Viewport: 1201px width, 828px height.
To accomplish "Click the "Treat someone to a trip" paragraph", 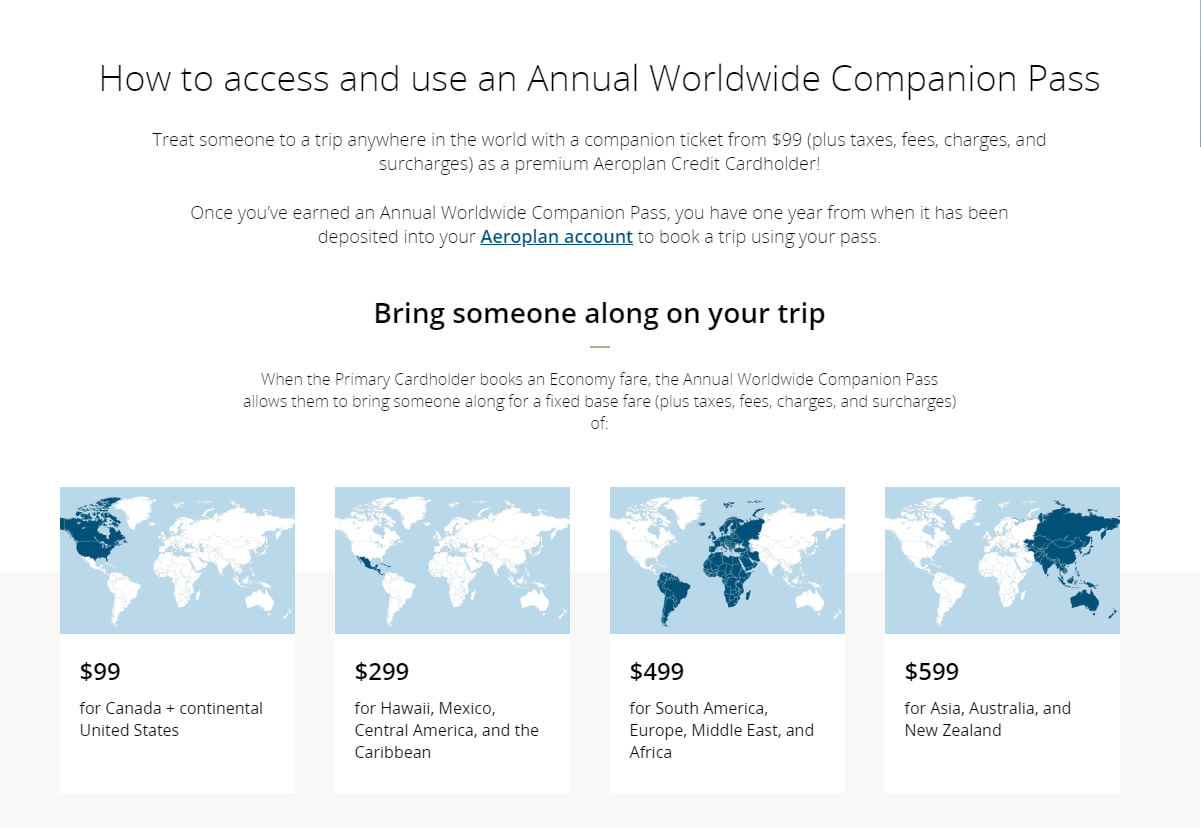I will [x=599, y=151].
